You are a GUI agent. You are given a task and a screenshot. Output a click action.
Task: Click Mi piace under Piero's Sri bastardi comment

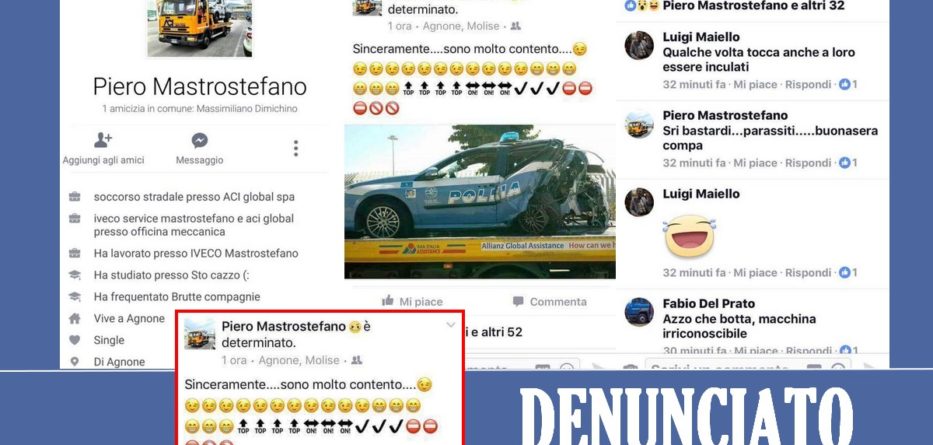tap(755, 163)
